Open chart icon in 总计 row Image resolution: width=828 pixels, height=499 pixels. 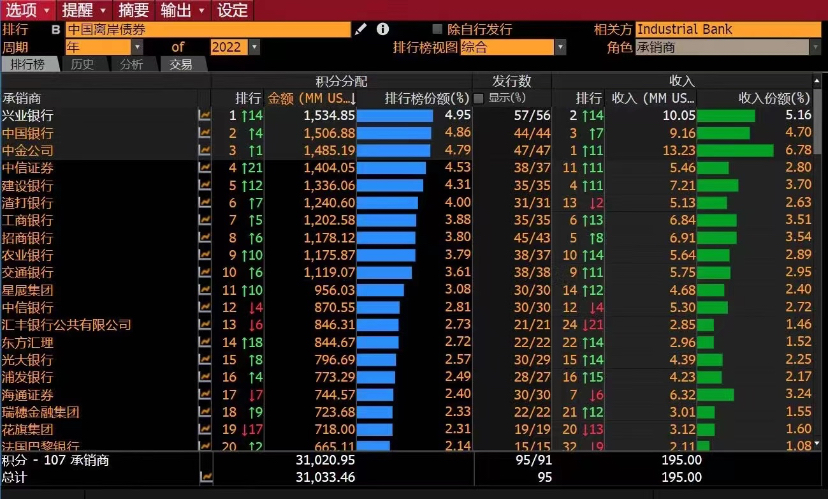[x=206, y=477]
